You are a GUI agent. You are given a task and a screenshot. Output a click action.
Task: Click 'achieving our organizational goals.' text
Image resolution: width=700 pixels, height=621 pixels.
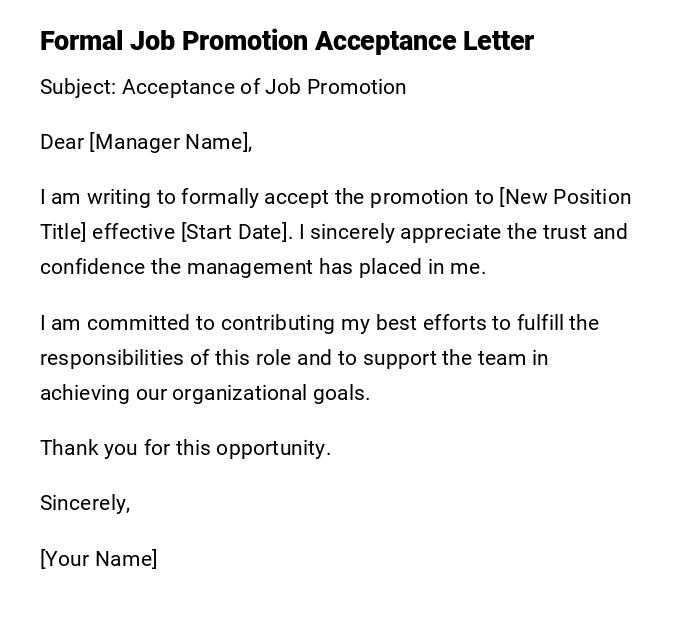click(205, 393)
